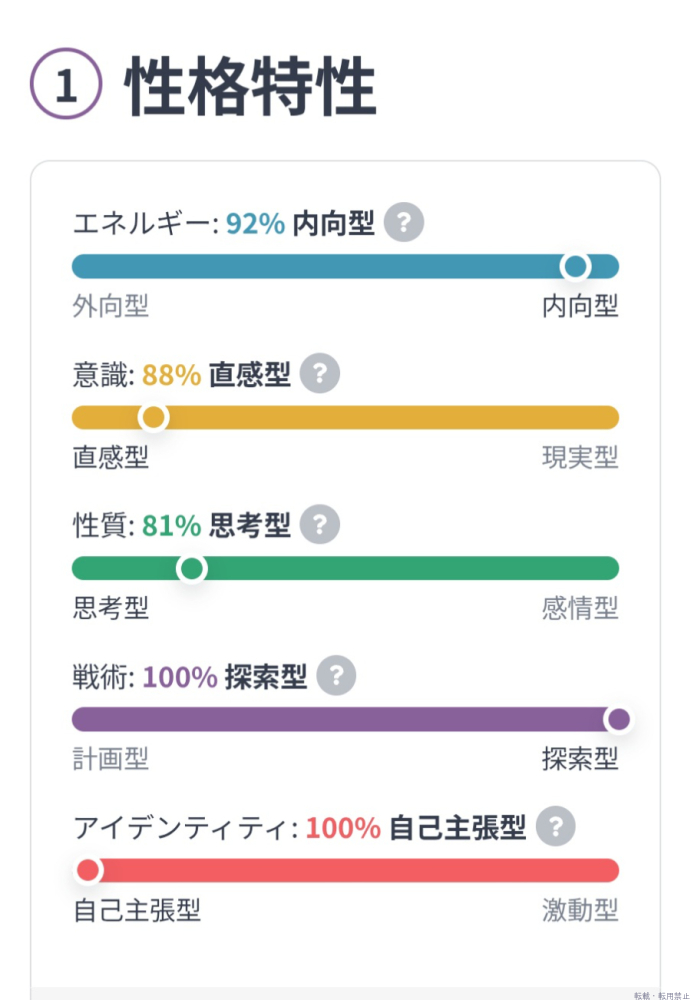Click the help icon beside エネルギー 内向型
This screenshot has width=691, height=1000.
pyautogui.click(x=404, y=222)
